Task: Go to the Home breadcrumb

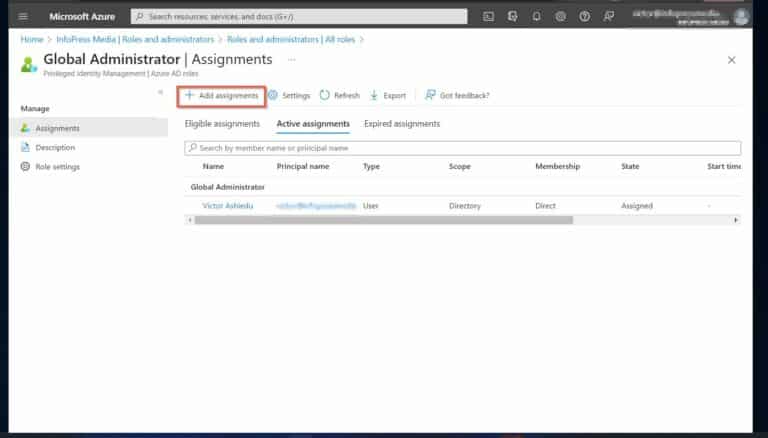Action: (x=32, y=39)
